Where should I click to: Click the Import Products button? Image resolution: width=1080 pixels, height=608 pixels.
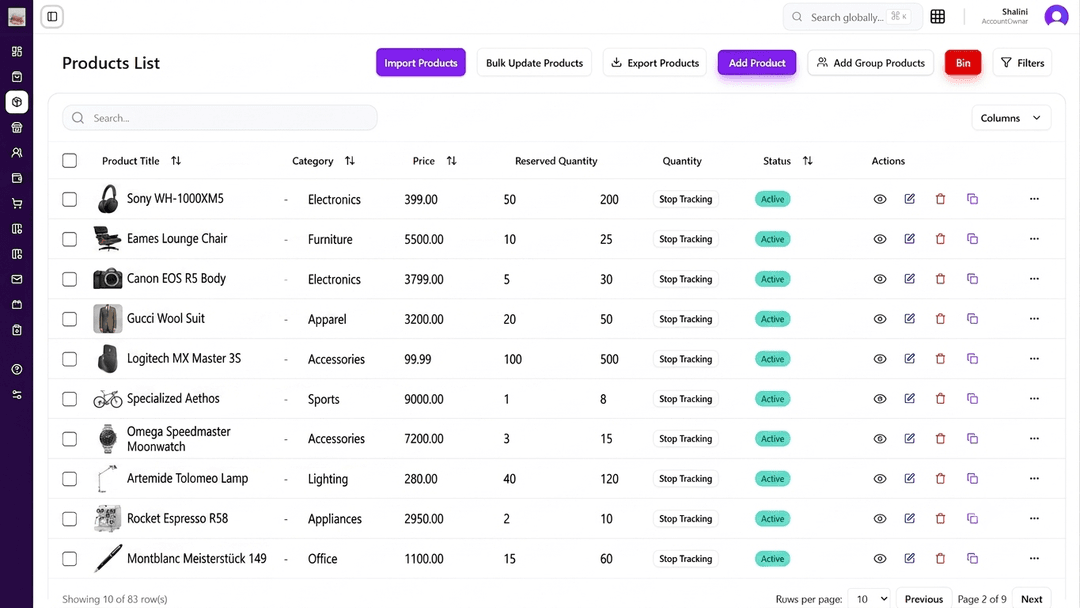pyautogui.click(x=421, y=63)
